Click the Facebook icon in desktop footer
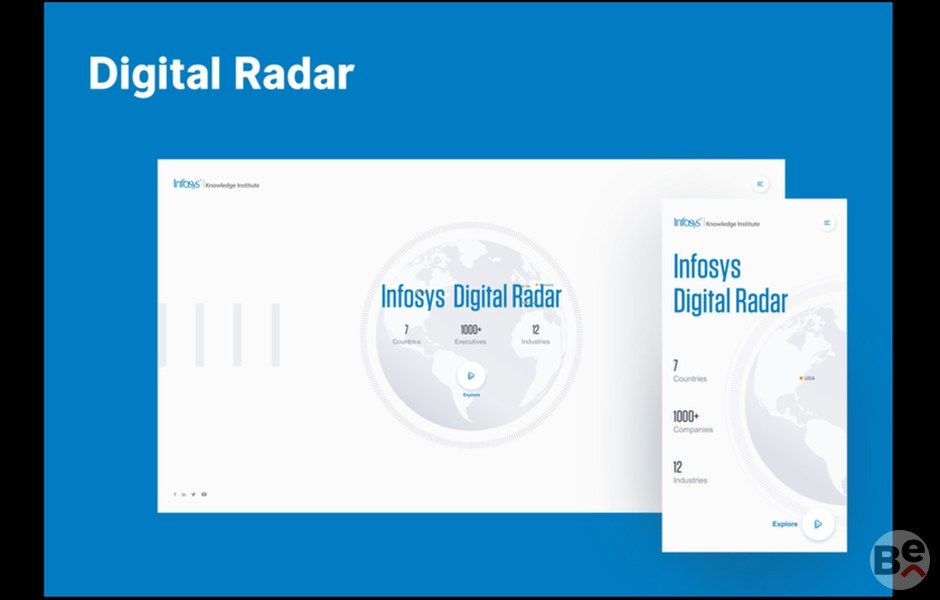Screen dimensions: 940x600 coord(175,494)
